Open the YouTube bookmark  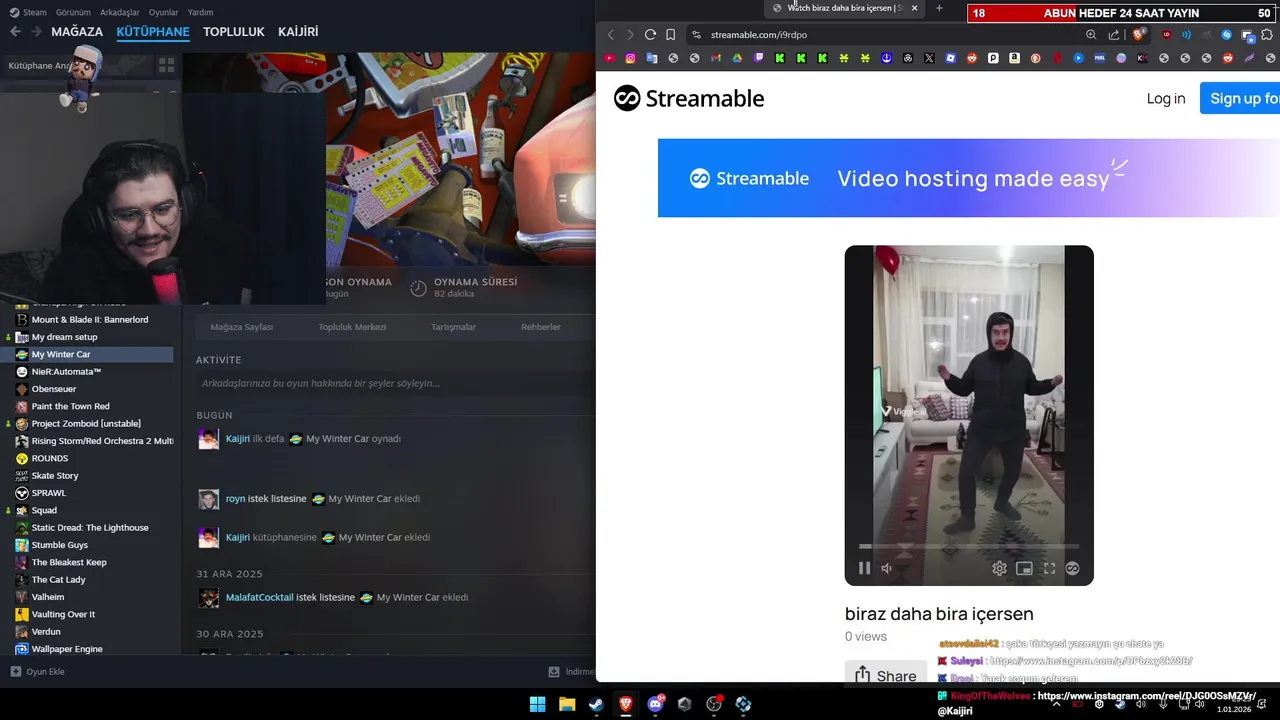click(x=610, y=58)
